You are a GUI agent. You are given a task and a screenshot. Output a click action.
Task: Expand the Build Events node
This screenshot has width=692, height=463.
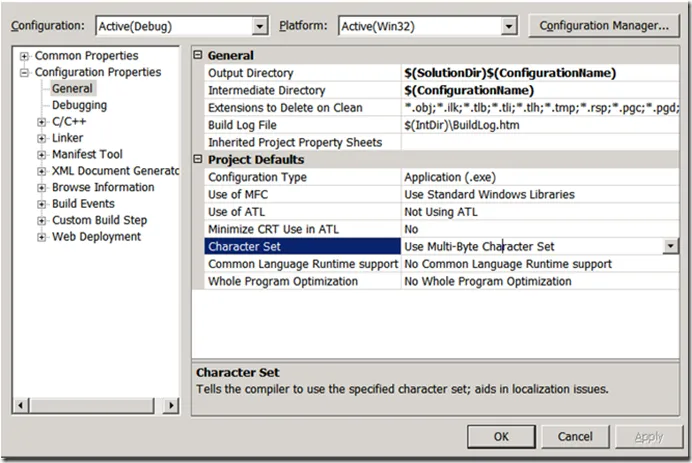[x=42, y=204]
